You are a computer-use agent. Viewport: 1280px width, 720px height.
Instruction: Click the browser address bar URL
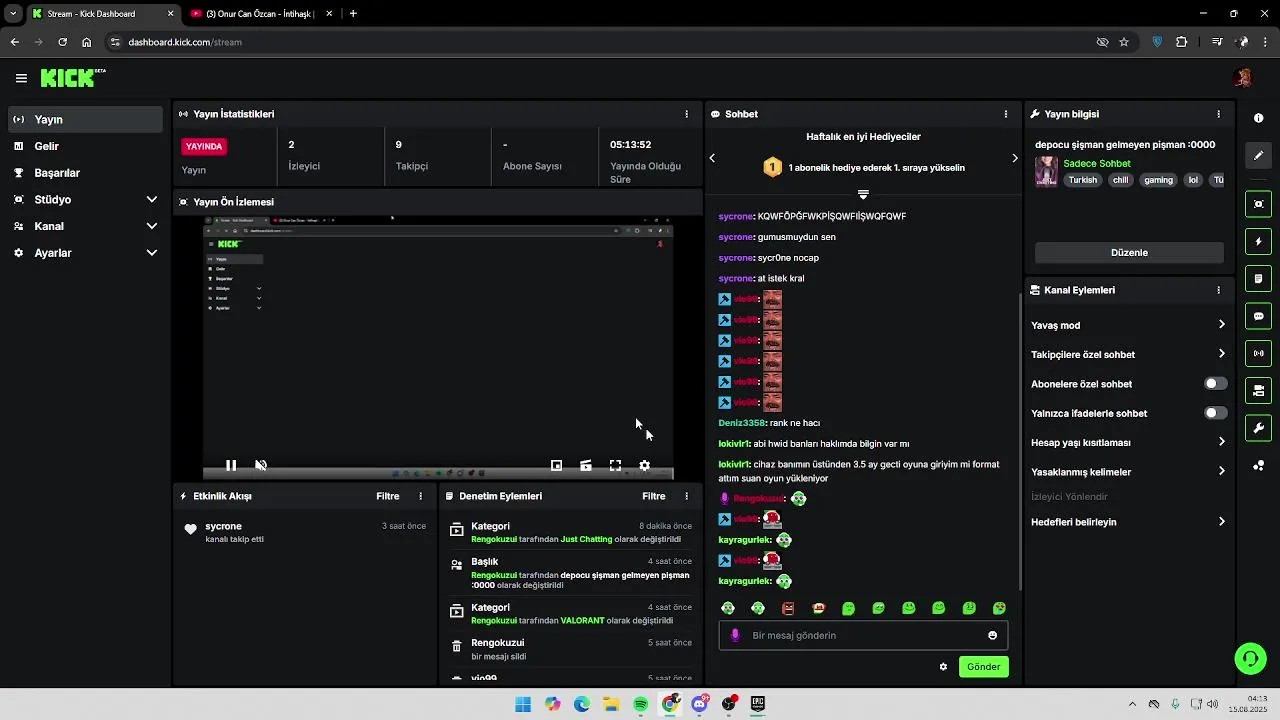tap(185, 42)
